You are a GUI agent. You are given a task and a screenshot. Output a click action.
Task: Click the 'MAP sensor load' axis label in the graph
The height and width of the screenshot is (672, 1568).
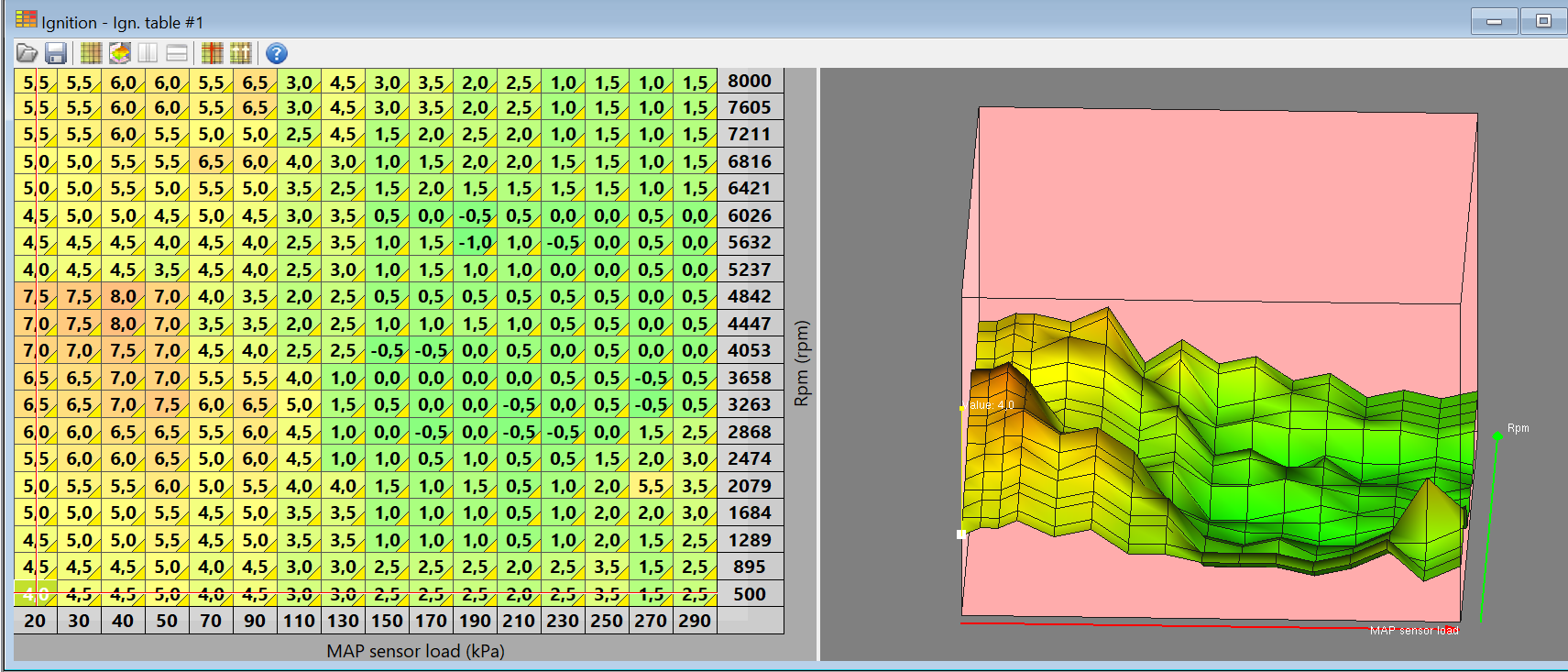[1413, 630]
